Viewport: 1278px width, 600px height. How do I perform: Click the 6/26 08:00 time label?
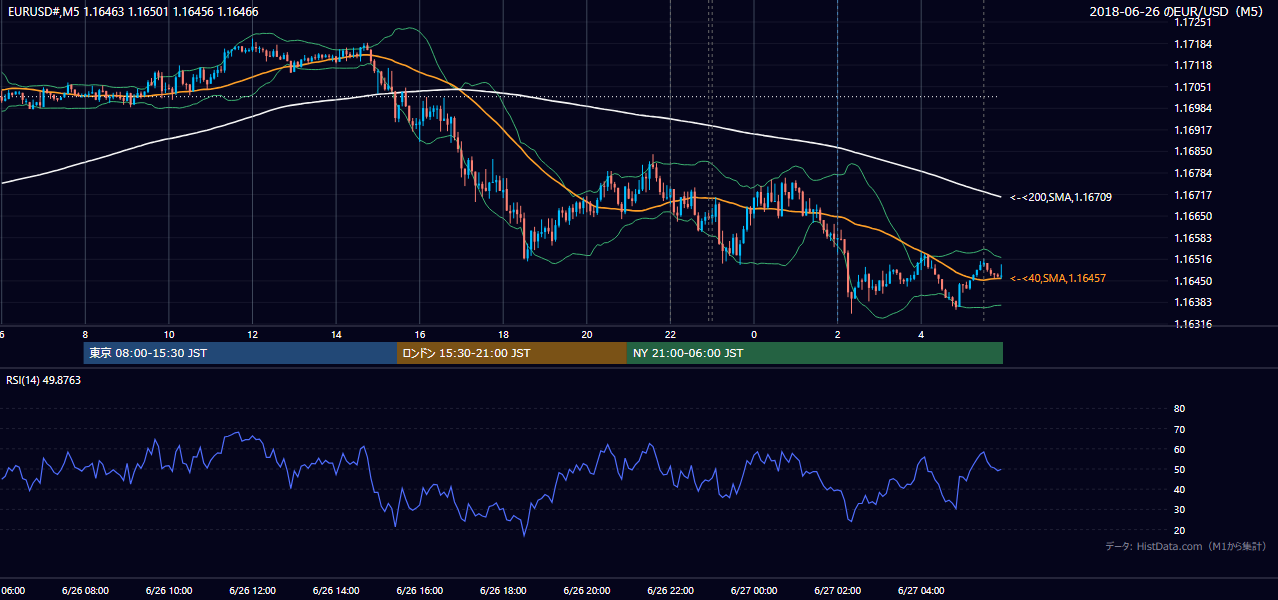[85, 590]
